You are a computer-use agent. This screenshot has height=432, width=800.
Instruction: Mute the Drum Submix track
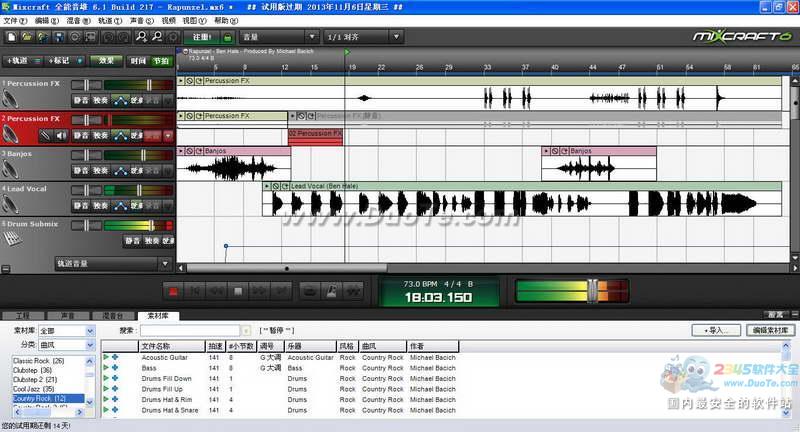[x=133, y=241]
